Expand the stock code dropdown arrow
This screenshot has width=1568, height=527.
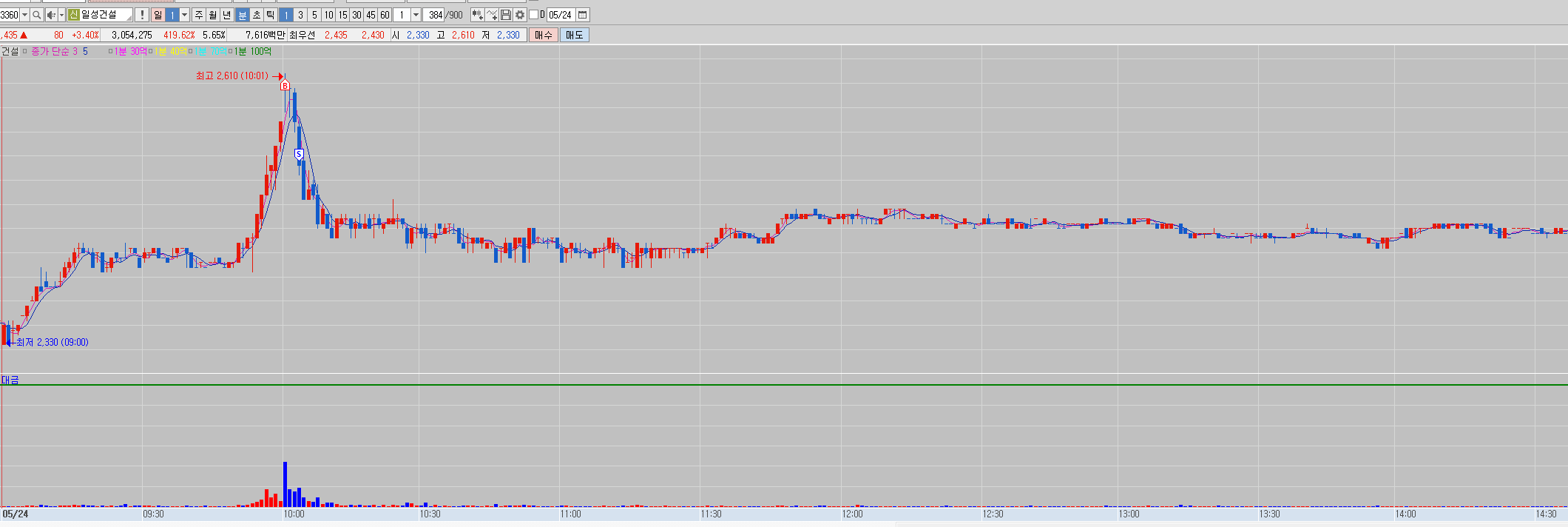24,15
